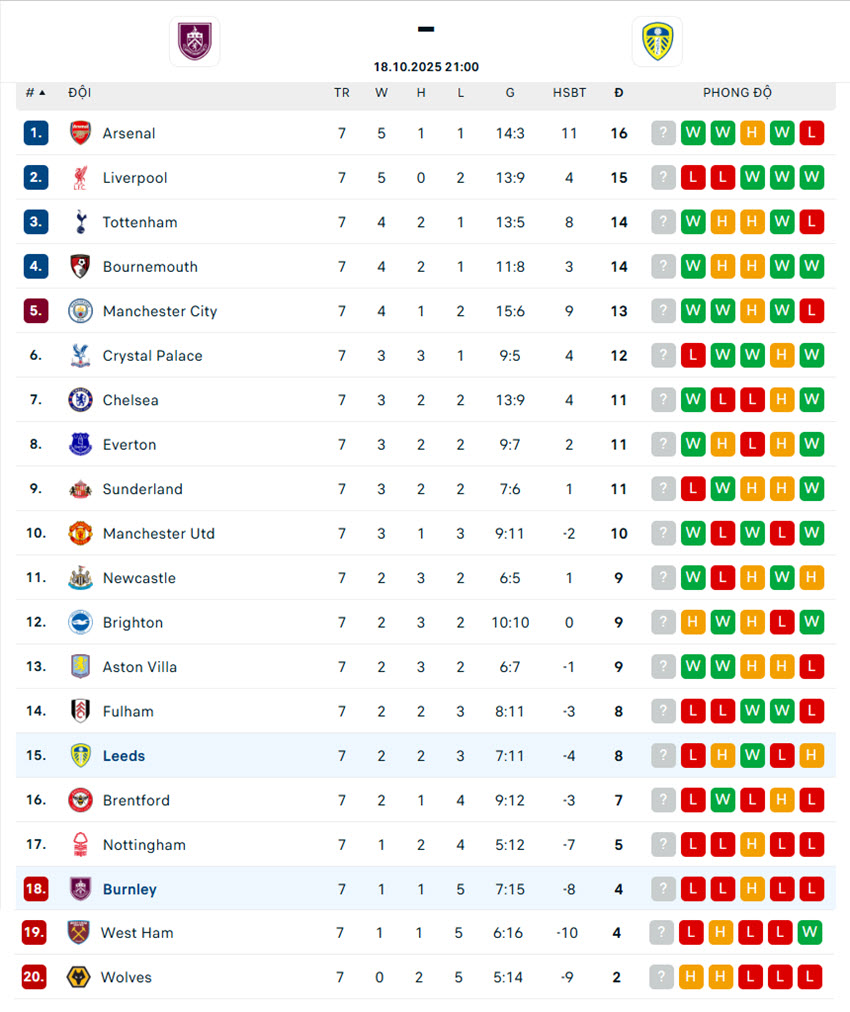Screen dimensions: 850x1012
Task: Open the Burnley team link
Action: pos(130,889)
